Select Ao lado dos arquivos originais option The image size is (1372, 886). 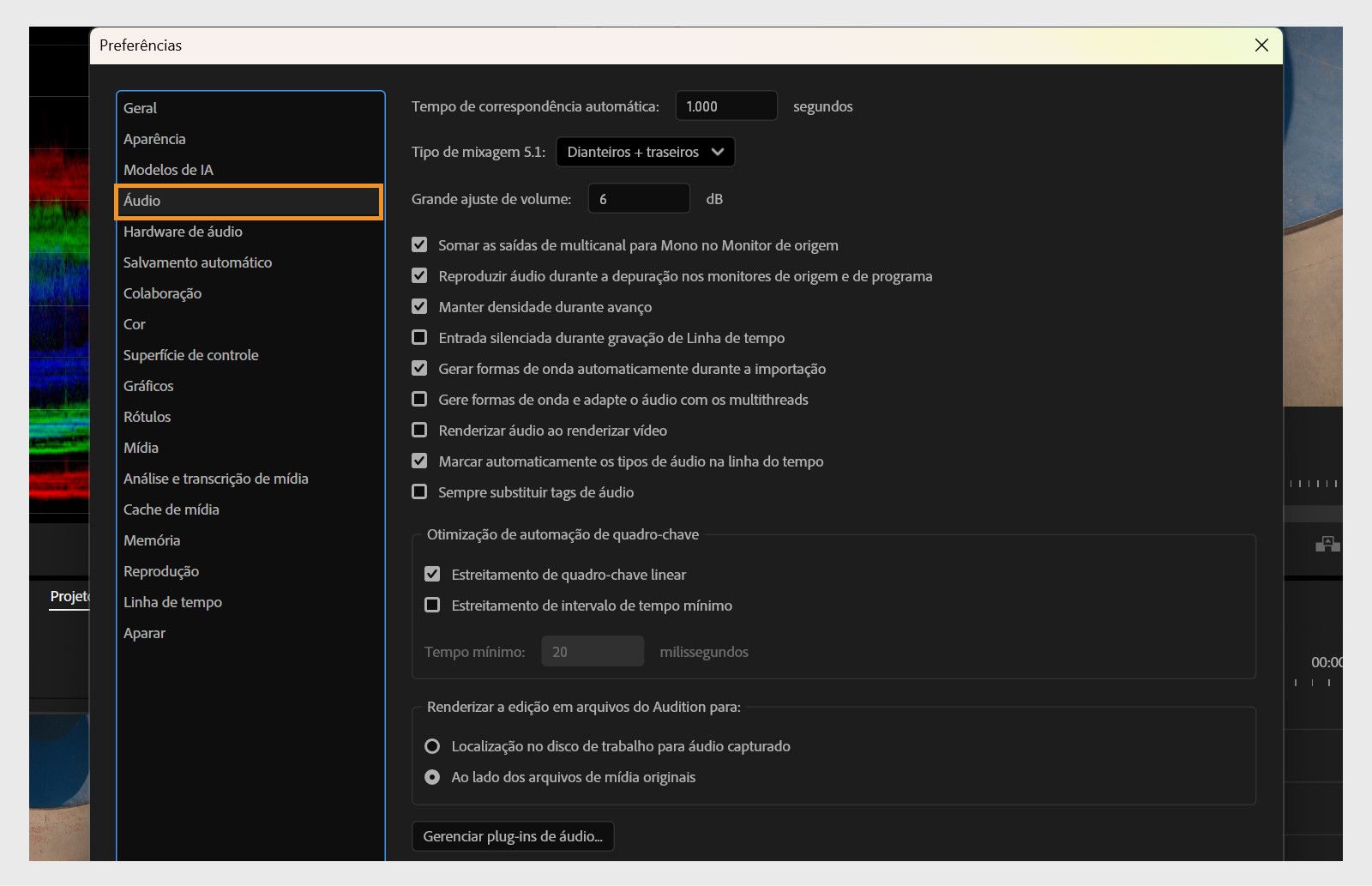(x=432, y=777)
